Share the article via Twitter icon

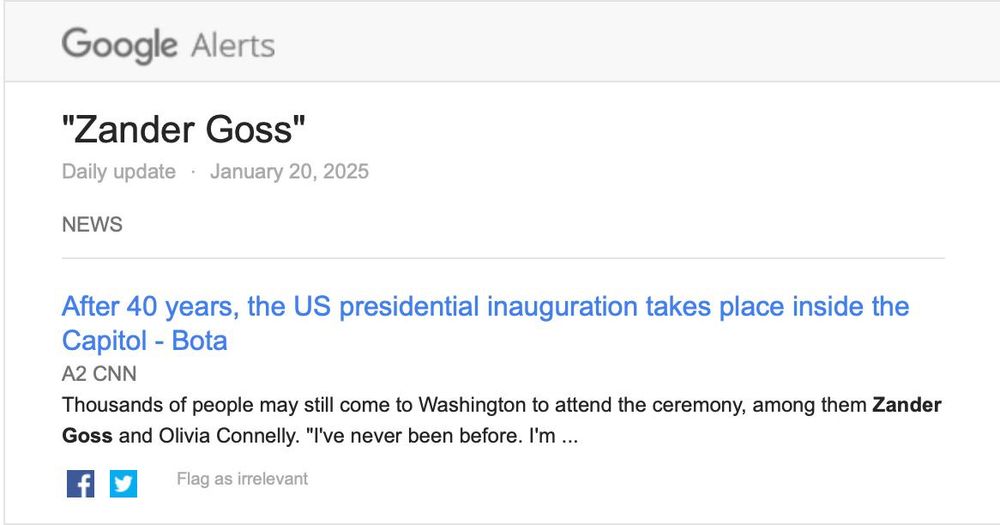click(123, 484)
